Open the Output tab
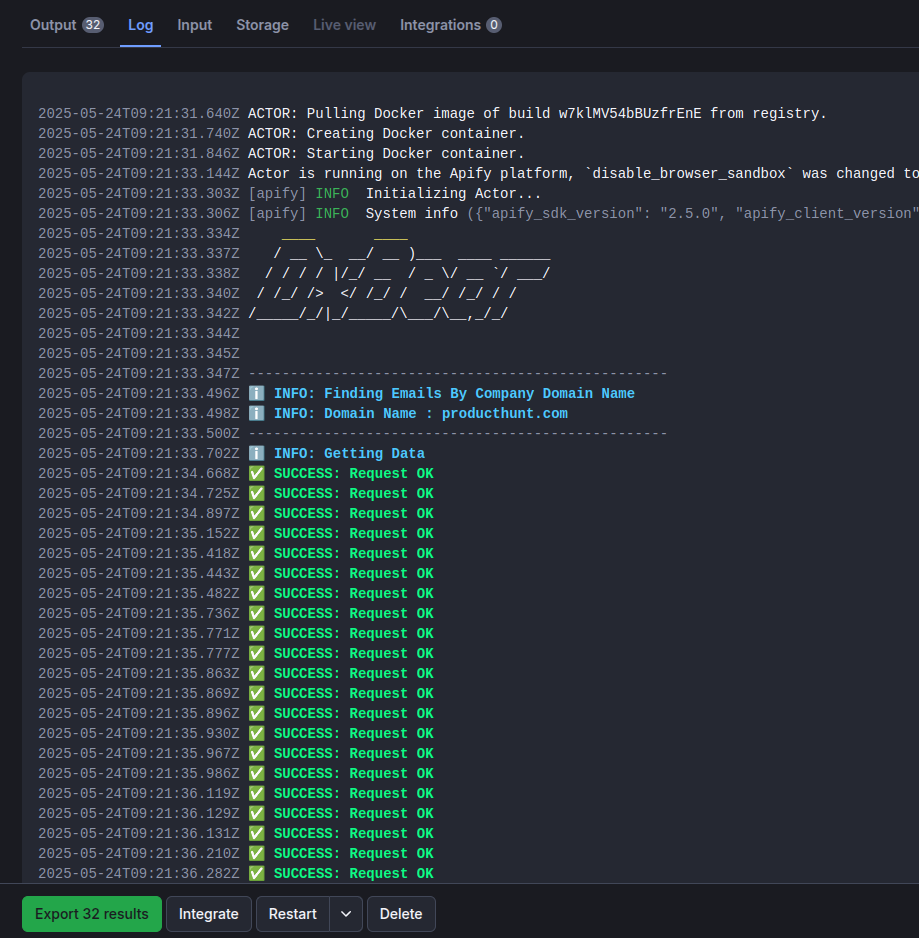The image size is (919, 938). (66, 25)
